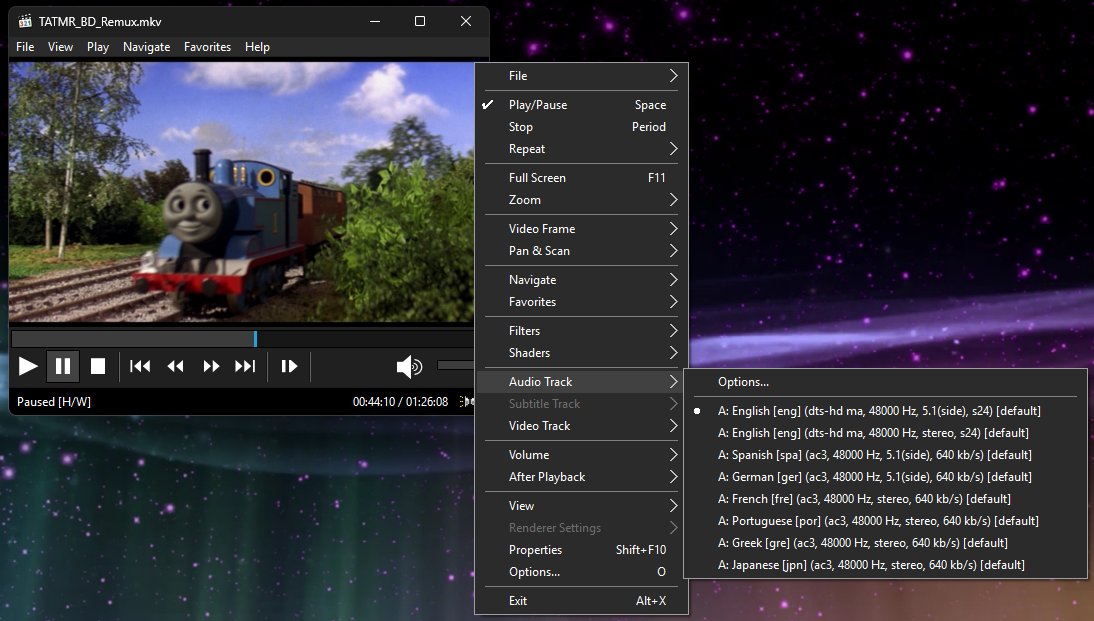Select Portuguese [por] audio track
This screenshot has width=1094, height=621.
[x=885, y=521]
